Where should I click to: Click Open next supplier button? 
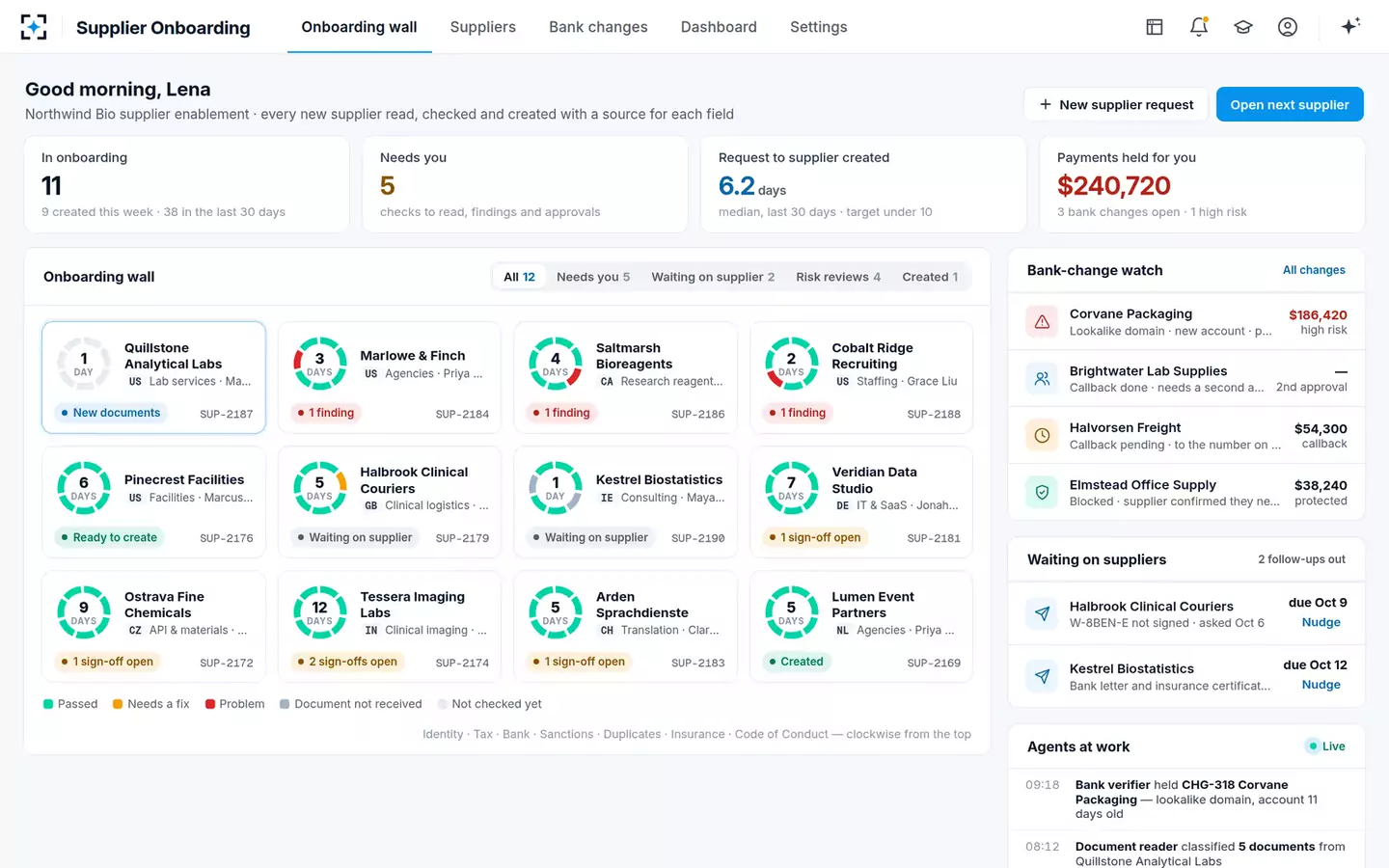1290,104
